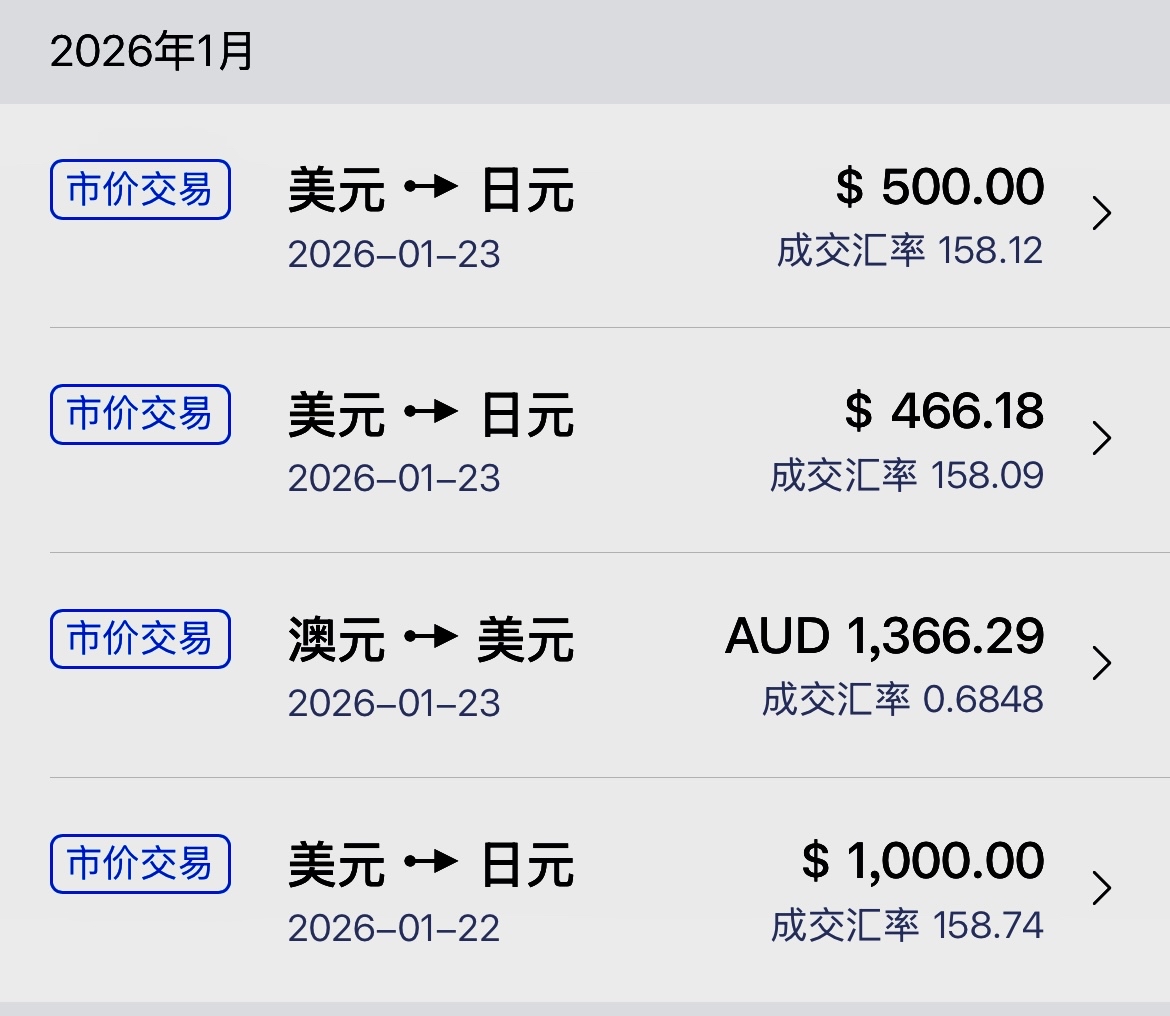Click the 2026-01-22 date text

tap(394, 929)
